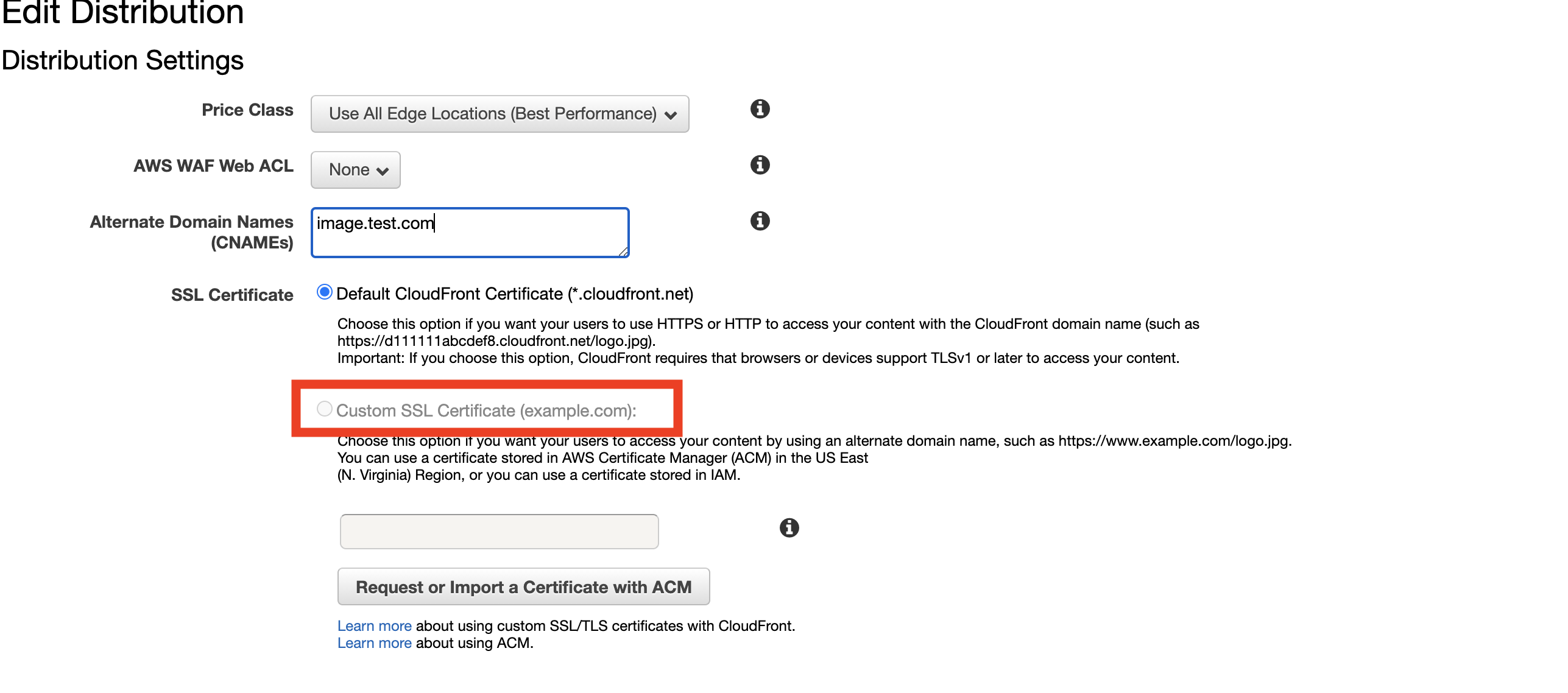This screenshot has width=1568, height=693.
Task: Click the Edit Distribution page heading
Action: (122, 13)
